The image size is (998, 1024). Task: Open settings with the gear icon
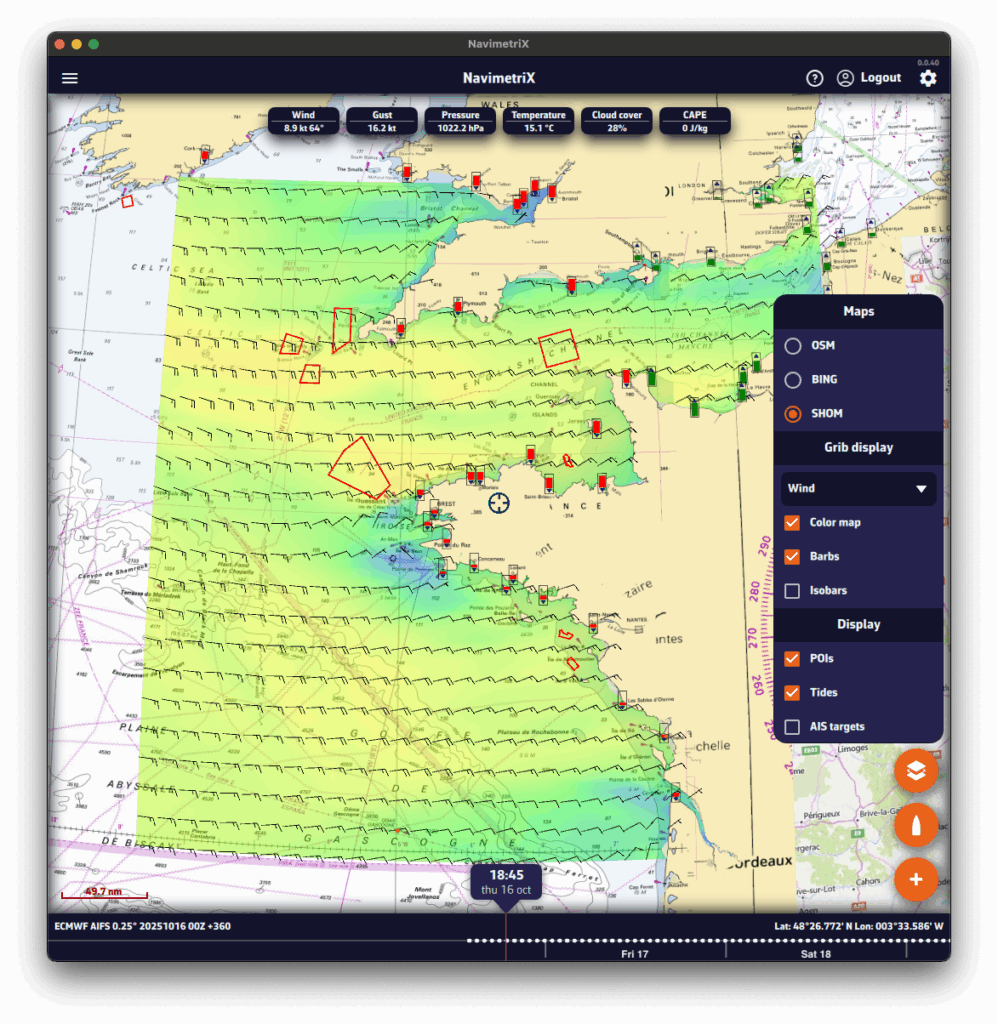[x=928, y=78]
